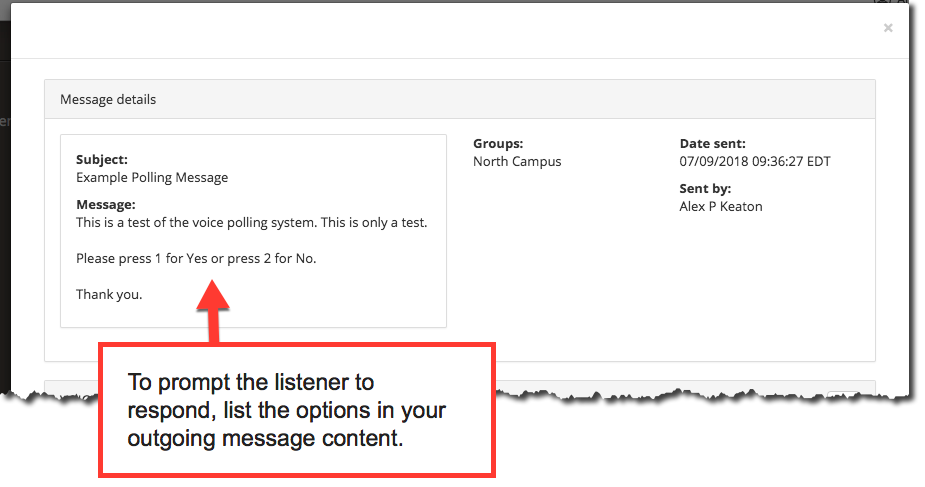Open sender Alex P Keaton
925x487 pixels.
(x=721, y=206)
